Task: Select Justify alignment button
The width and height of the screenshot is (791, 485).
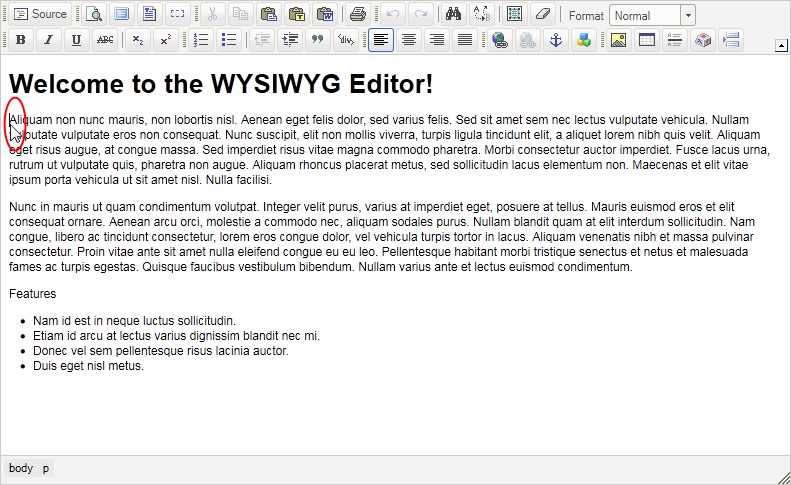Action: 465,40
